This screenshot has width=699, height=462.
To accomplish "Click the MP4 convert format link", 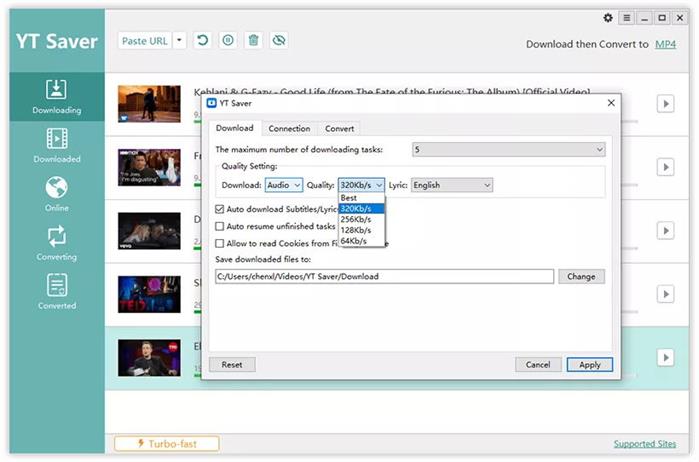I will (x=665, y=44).
